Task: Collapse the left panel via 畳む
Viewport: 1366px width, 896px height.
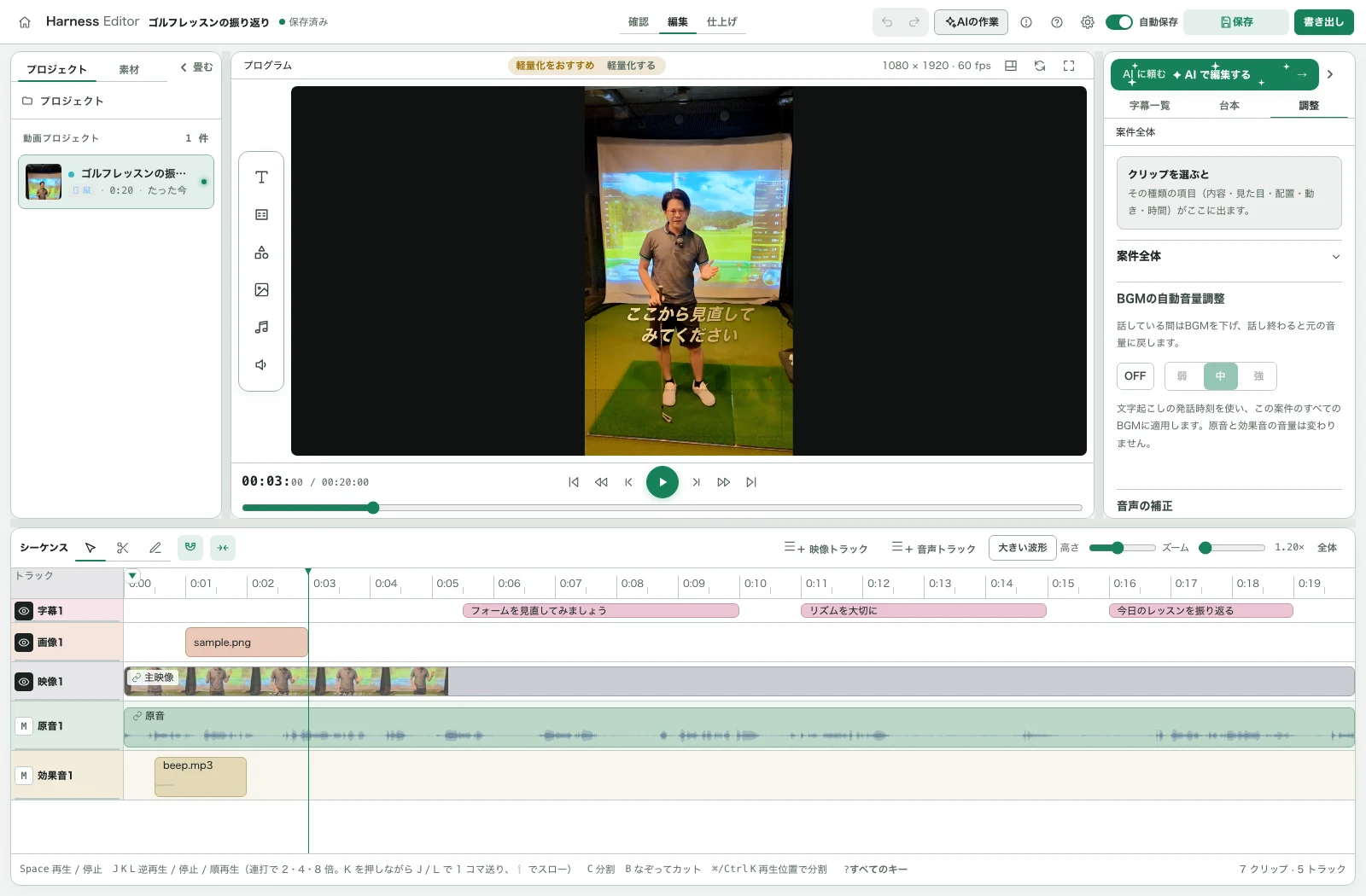Action: 196,67
